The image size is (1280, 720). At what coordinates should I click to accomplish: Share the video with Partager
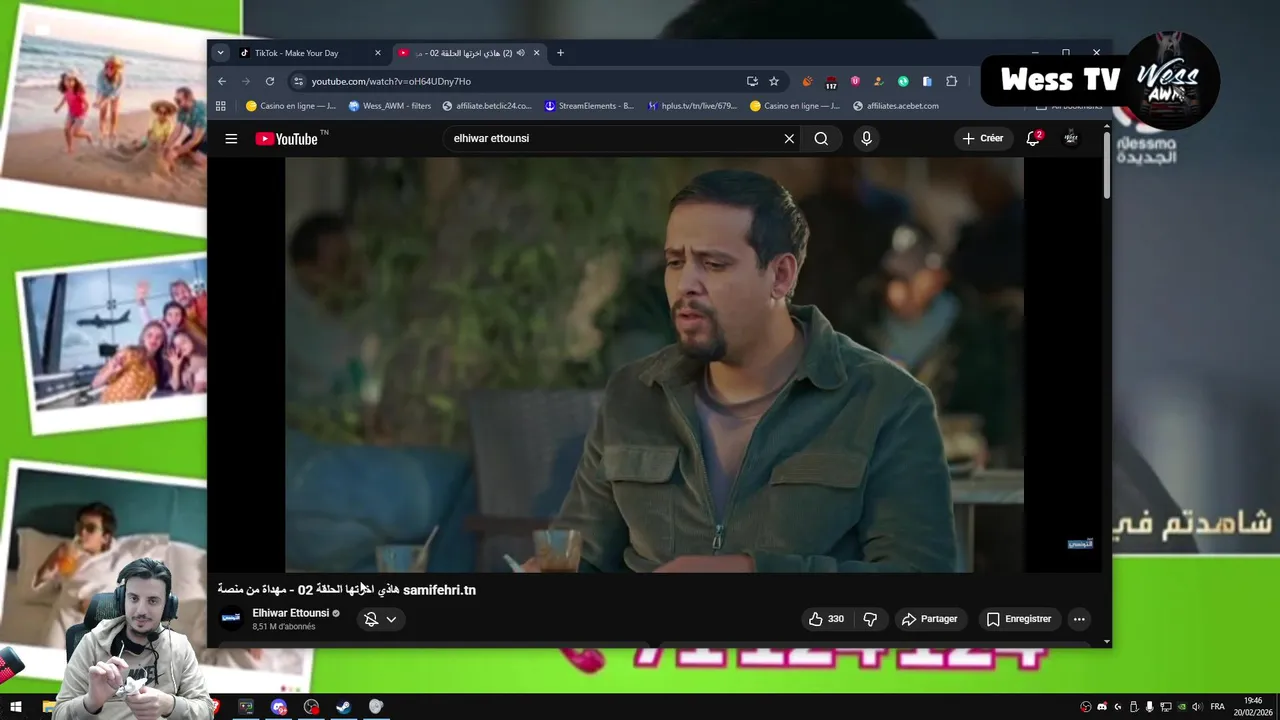click(x=930, y=619)
